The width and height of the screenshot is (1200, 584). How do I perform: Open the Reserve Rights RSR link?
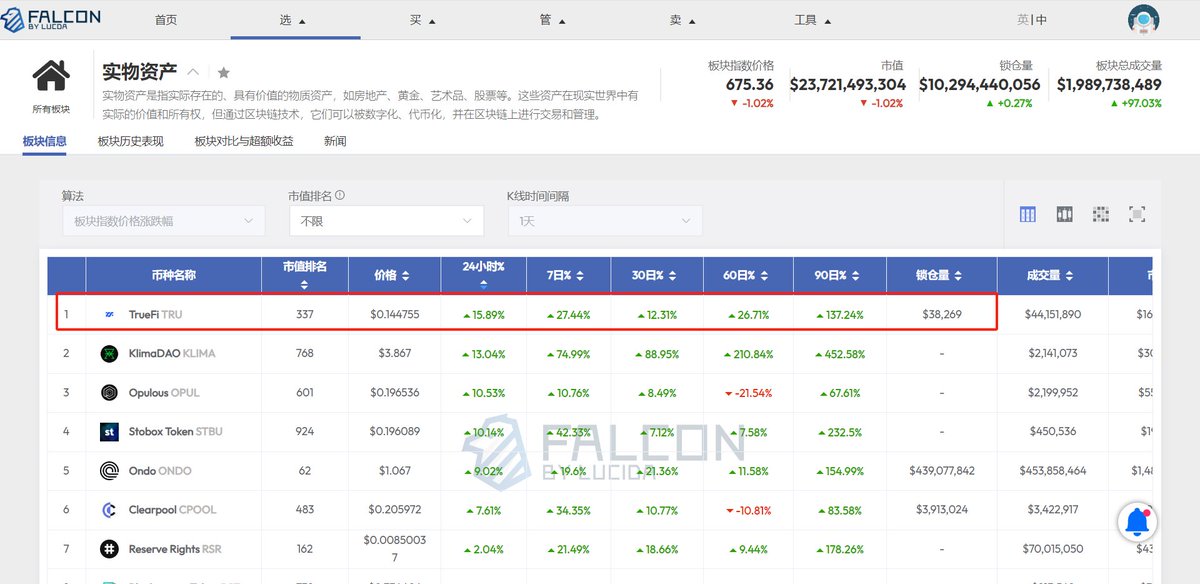click(x=175, y=549)
